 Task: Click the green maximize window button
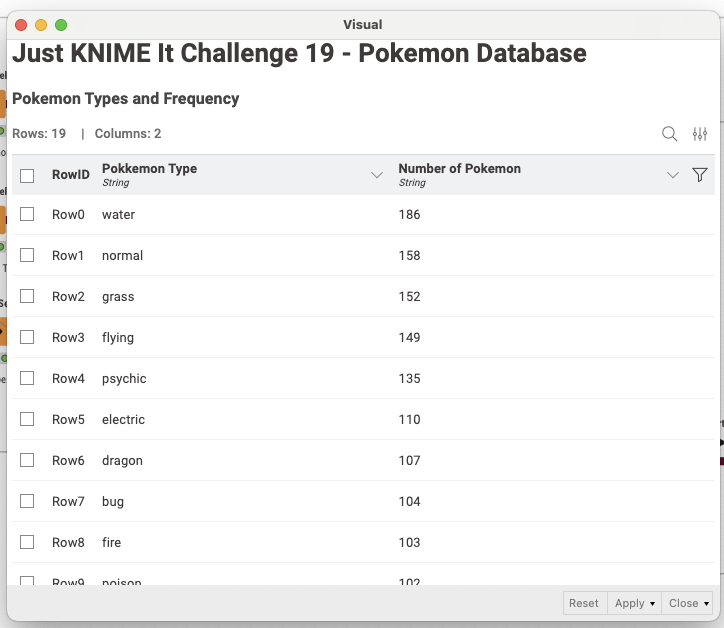(61, 24)
